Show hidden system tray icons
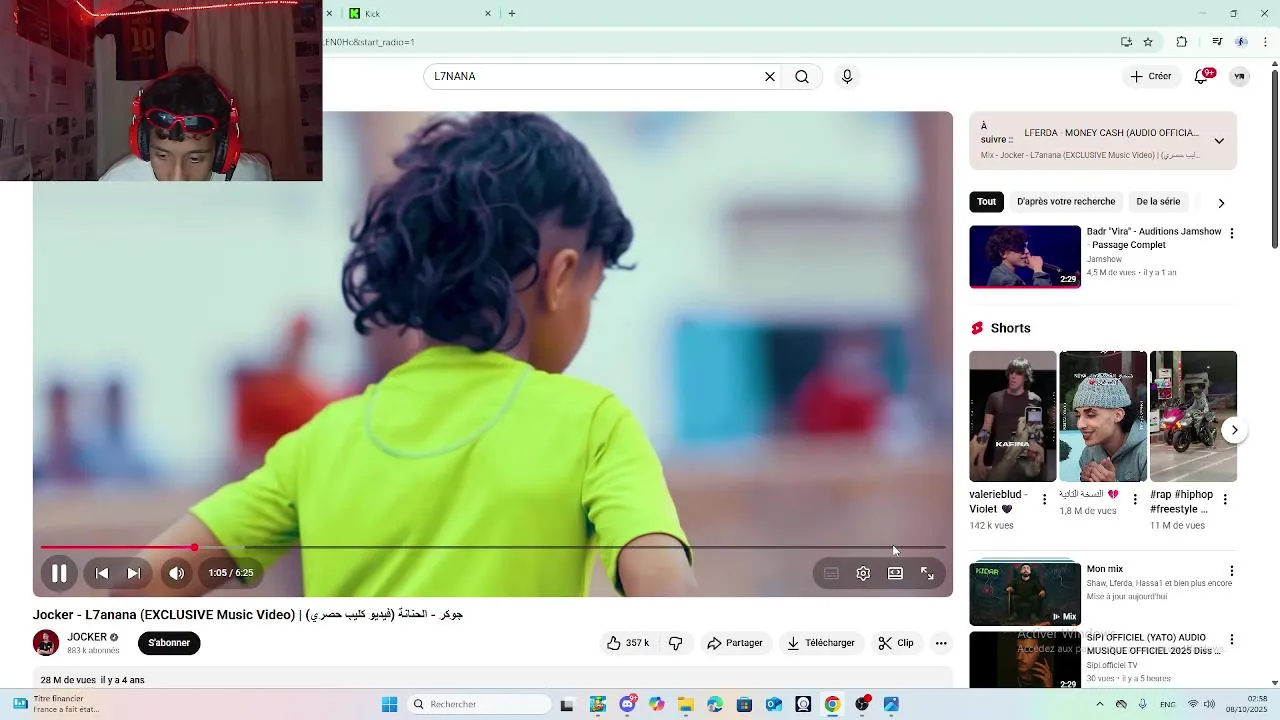This screenshot has height=720, width=1280. click(1099, 704)
